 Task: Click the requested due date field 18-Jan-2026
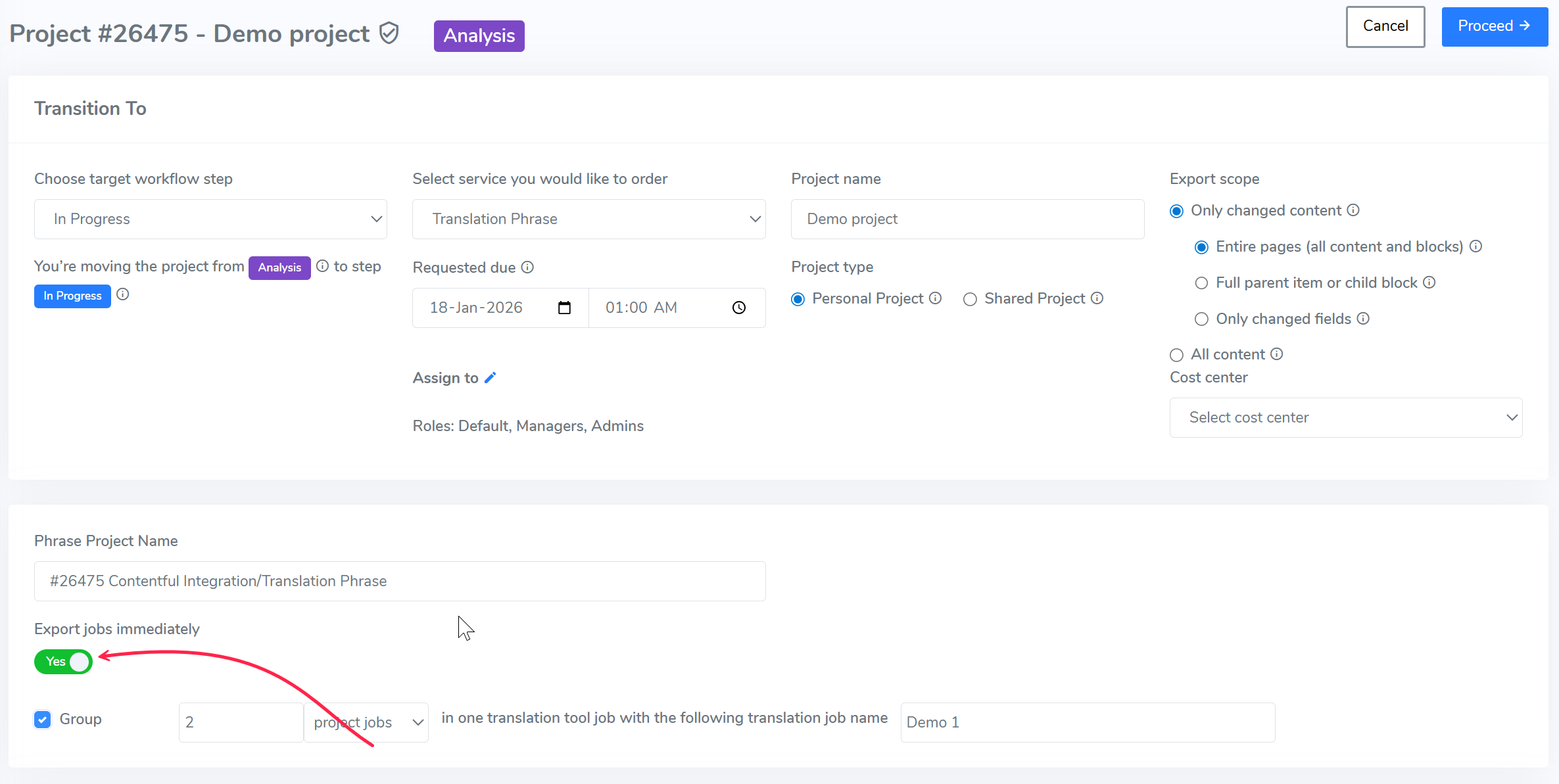click(x=500, y=308)
